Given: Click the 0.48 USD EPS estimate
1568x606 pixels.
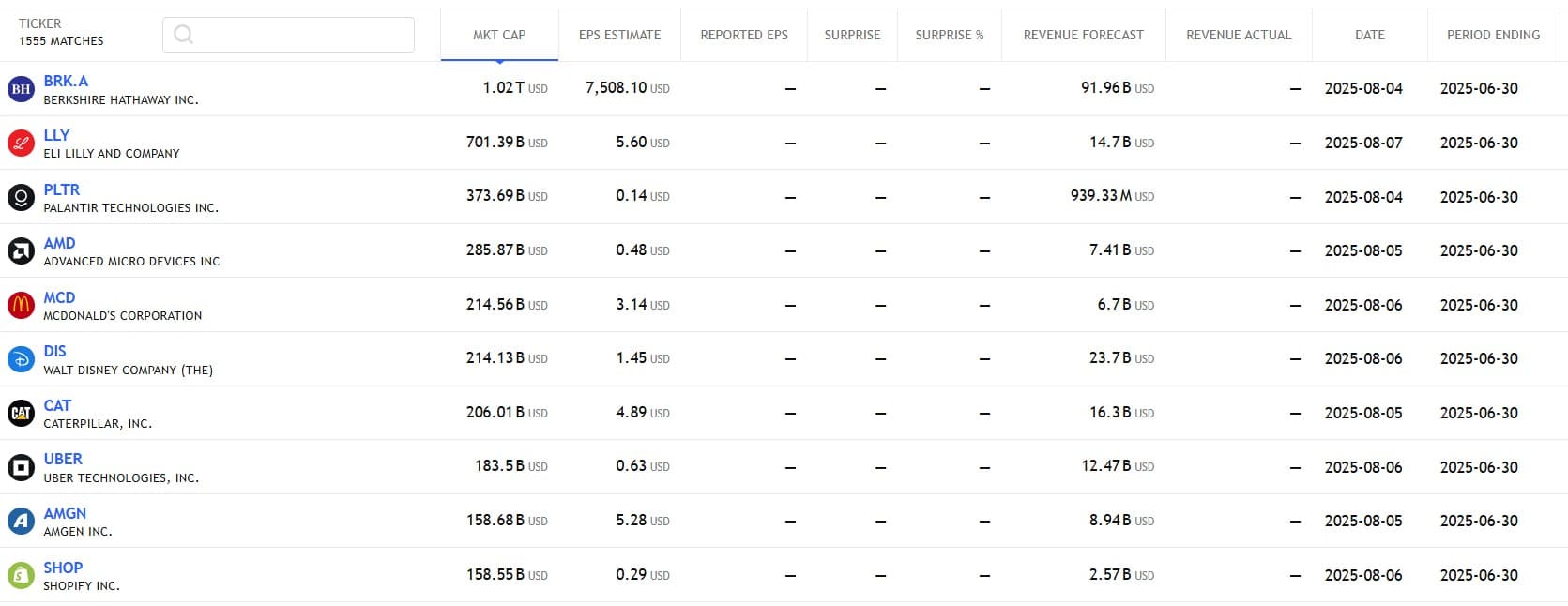Looking at the screenshot, I should 643,250.
